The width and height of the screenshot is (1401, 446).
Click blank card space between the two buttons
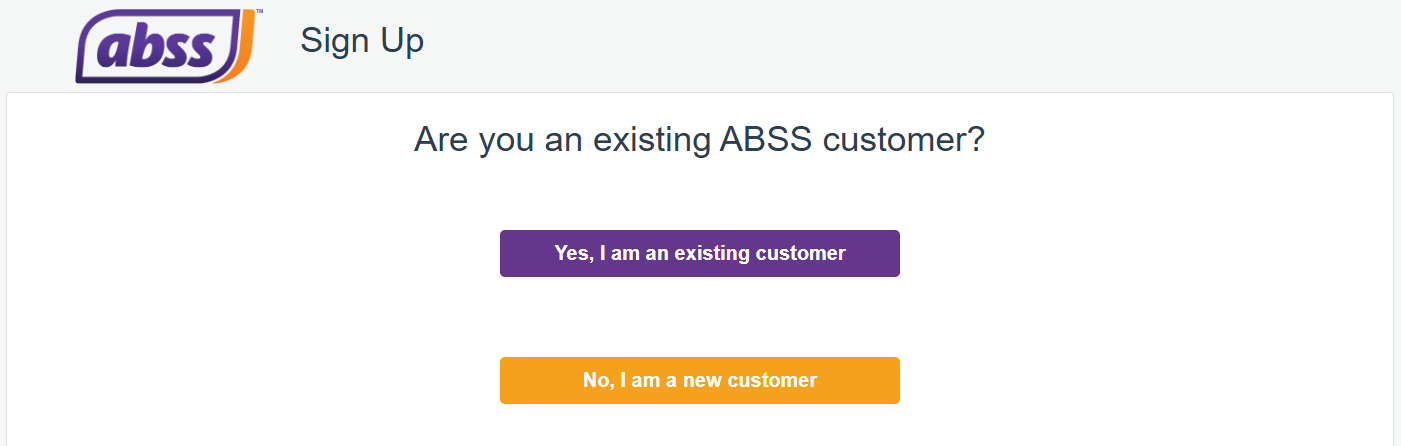point(700,317)
